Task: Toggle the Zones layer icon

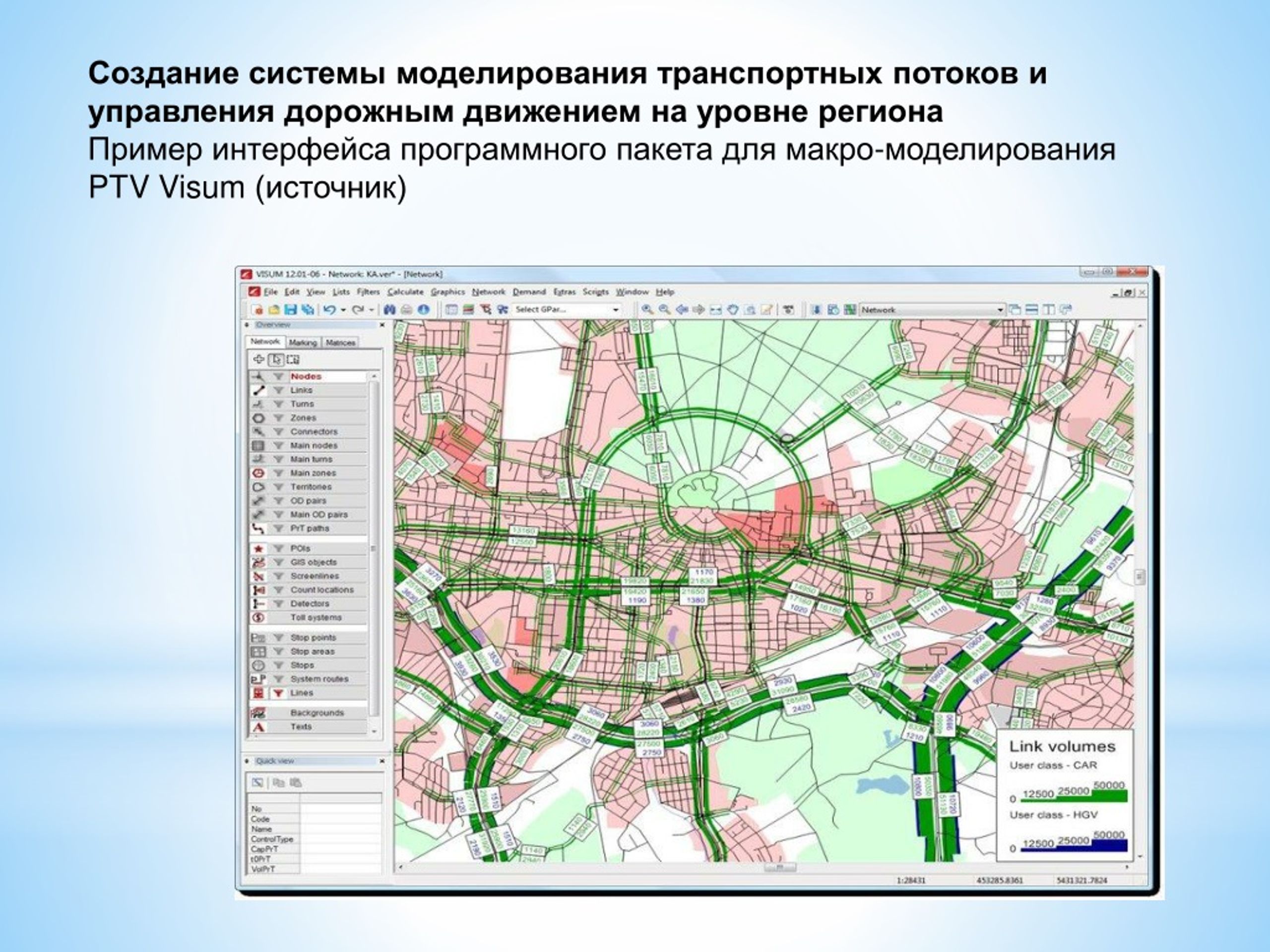Action: pos(259,418)
